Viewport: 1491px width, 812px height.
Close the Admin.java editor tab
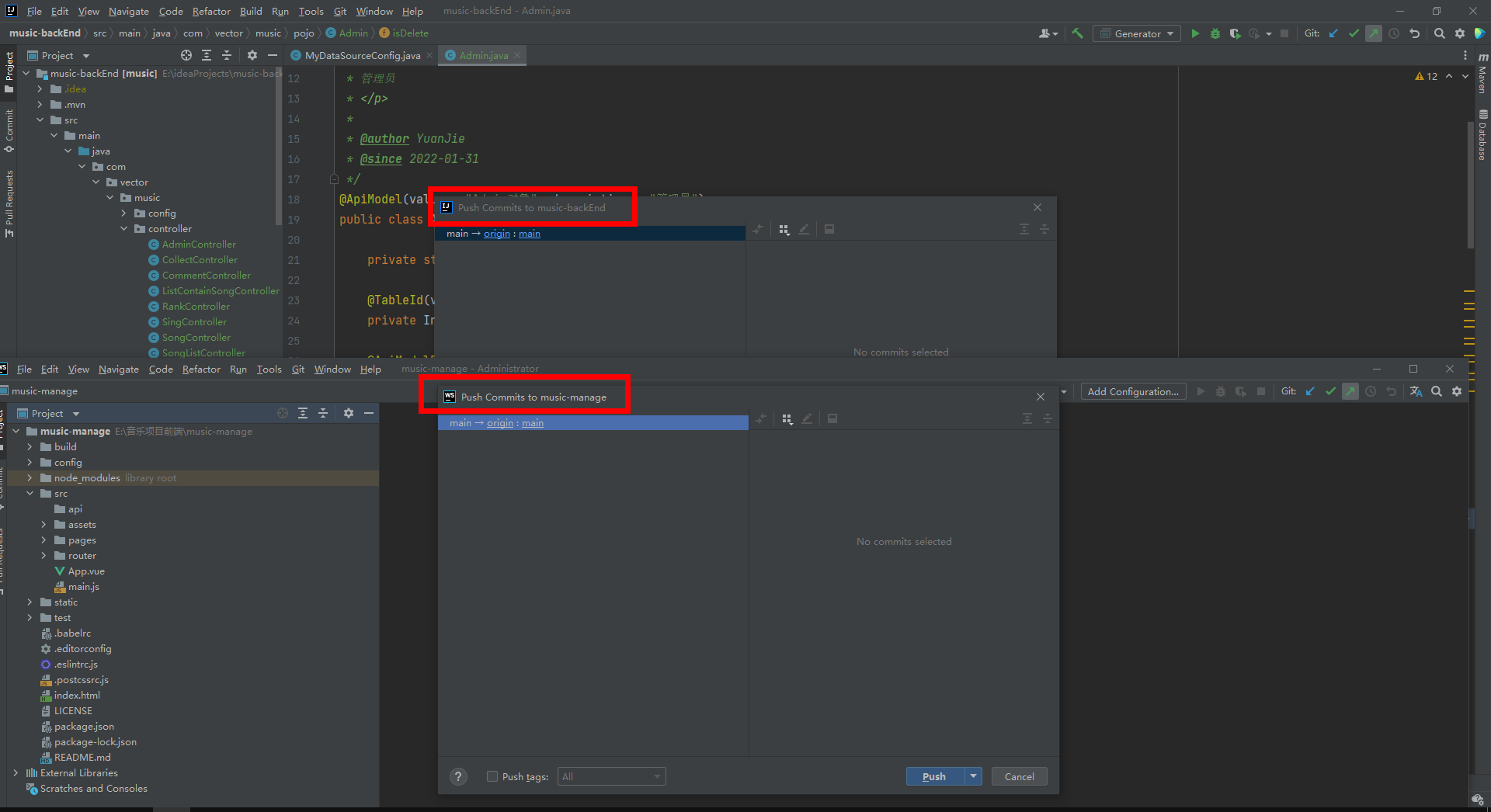[x=517, y=55]
